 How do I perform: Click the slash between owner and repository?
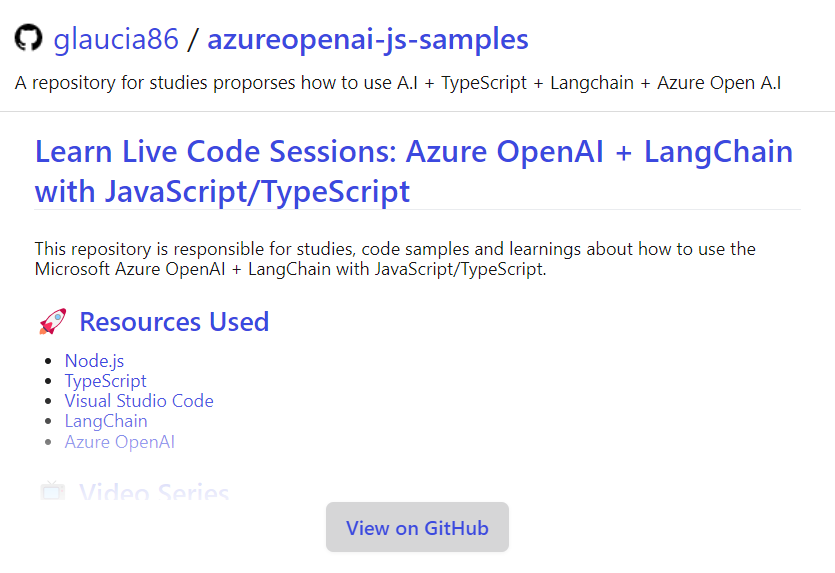coord(193,40)
